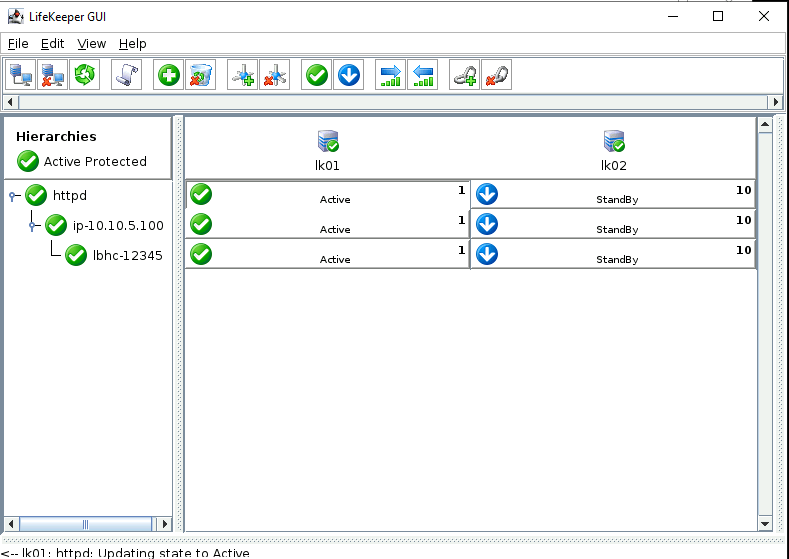Click httpd row's green Active icon under lk01
The height and width of the screenshot is (559, 789).
coord(201,194)
